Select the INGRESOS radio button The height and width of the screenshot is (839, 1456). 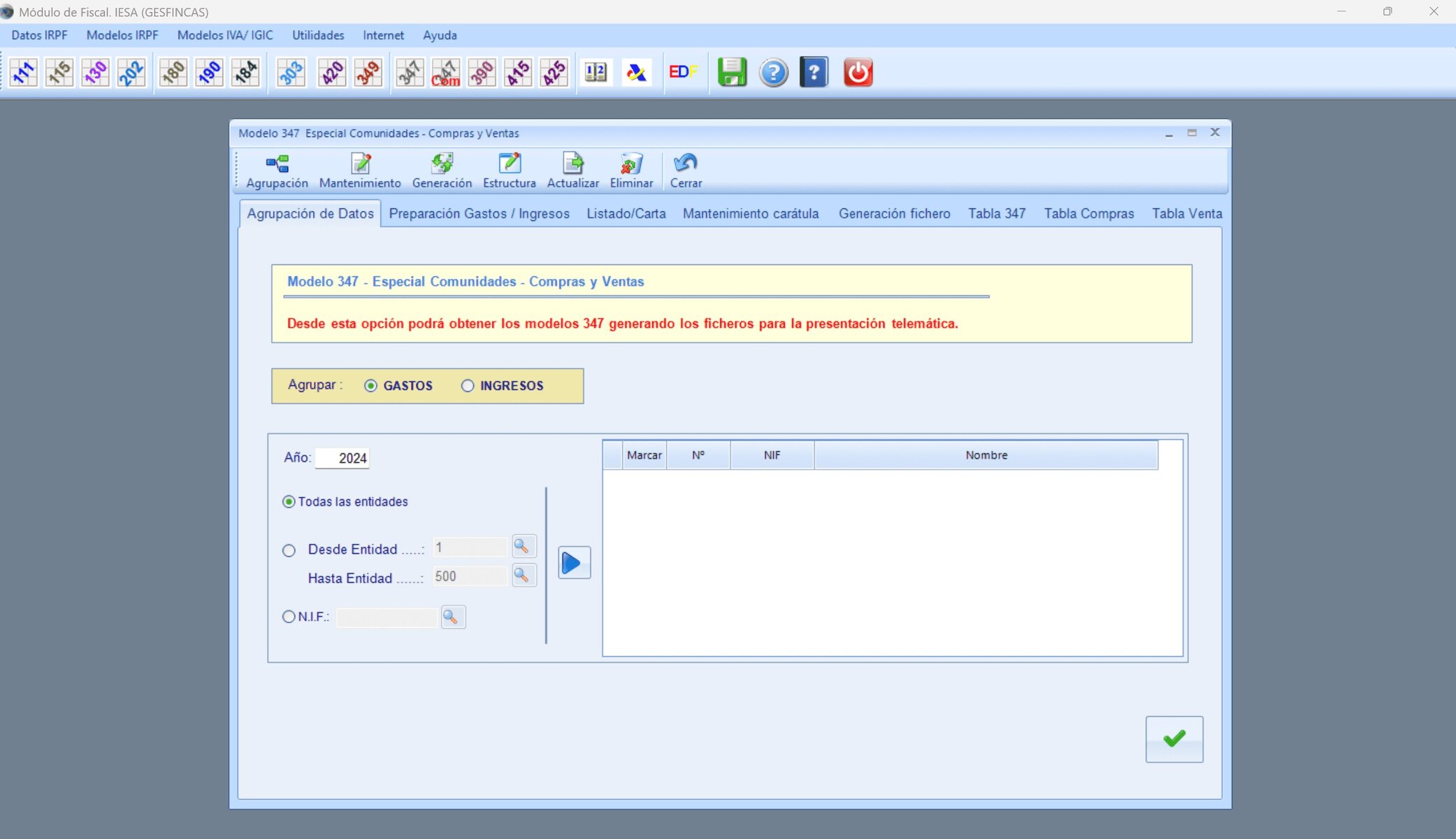468,386
